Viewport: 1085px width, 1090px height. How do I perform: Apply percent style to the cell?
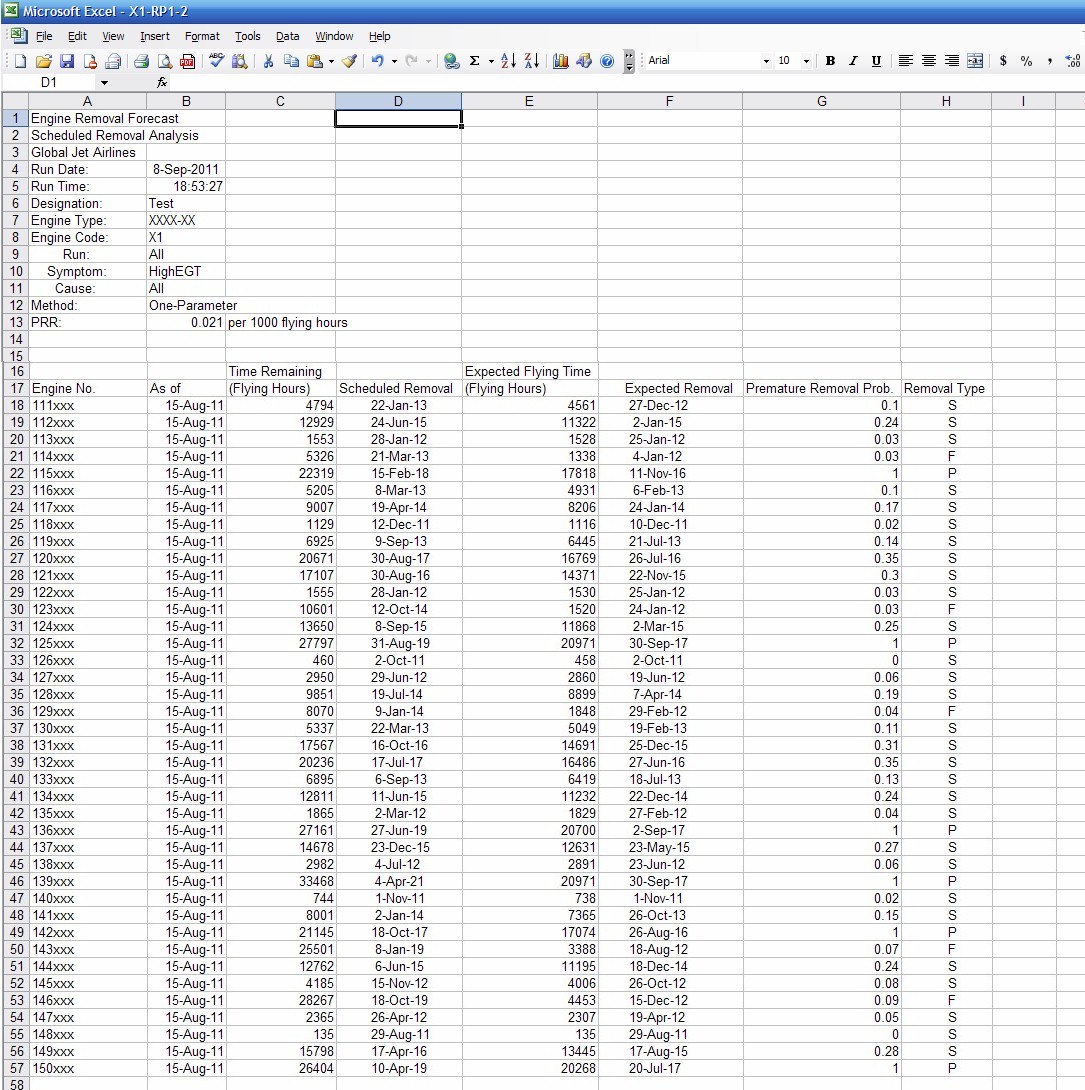(x=1026, y=61)
